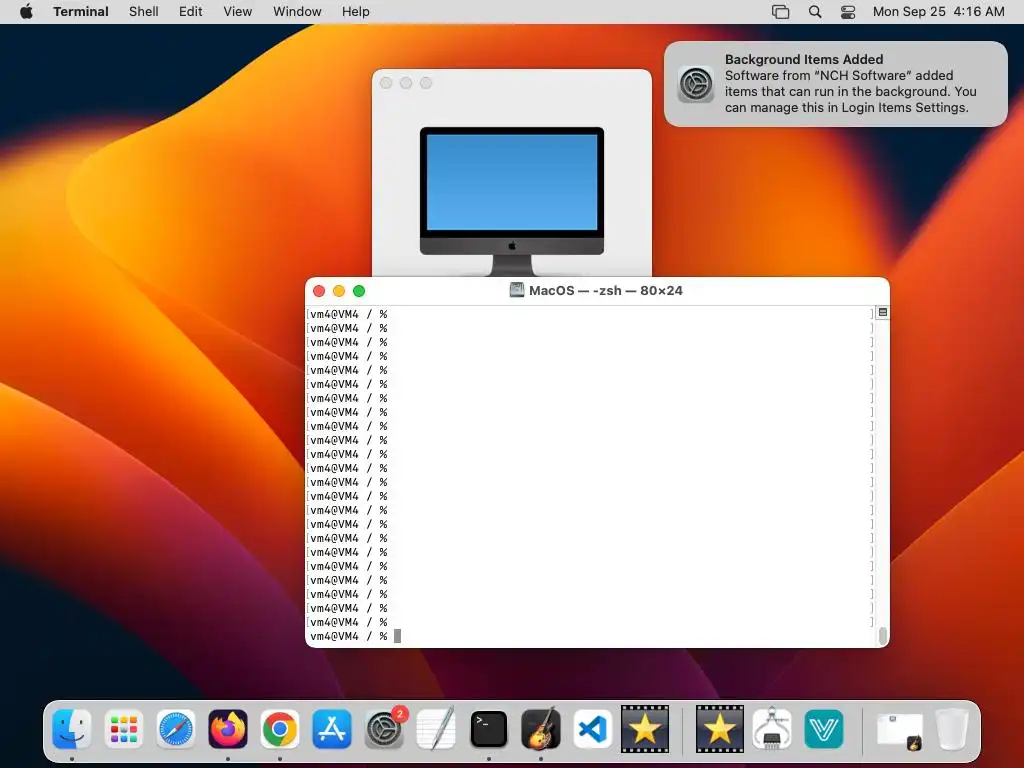Open the Help menu
The height and width of the screenshot is (768, 1024).
(x=356, y=12)
